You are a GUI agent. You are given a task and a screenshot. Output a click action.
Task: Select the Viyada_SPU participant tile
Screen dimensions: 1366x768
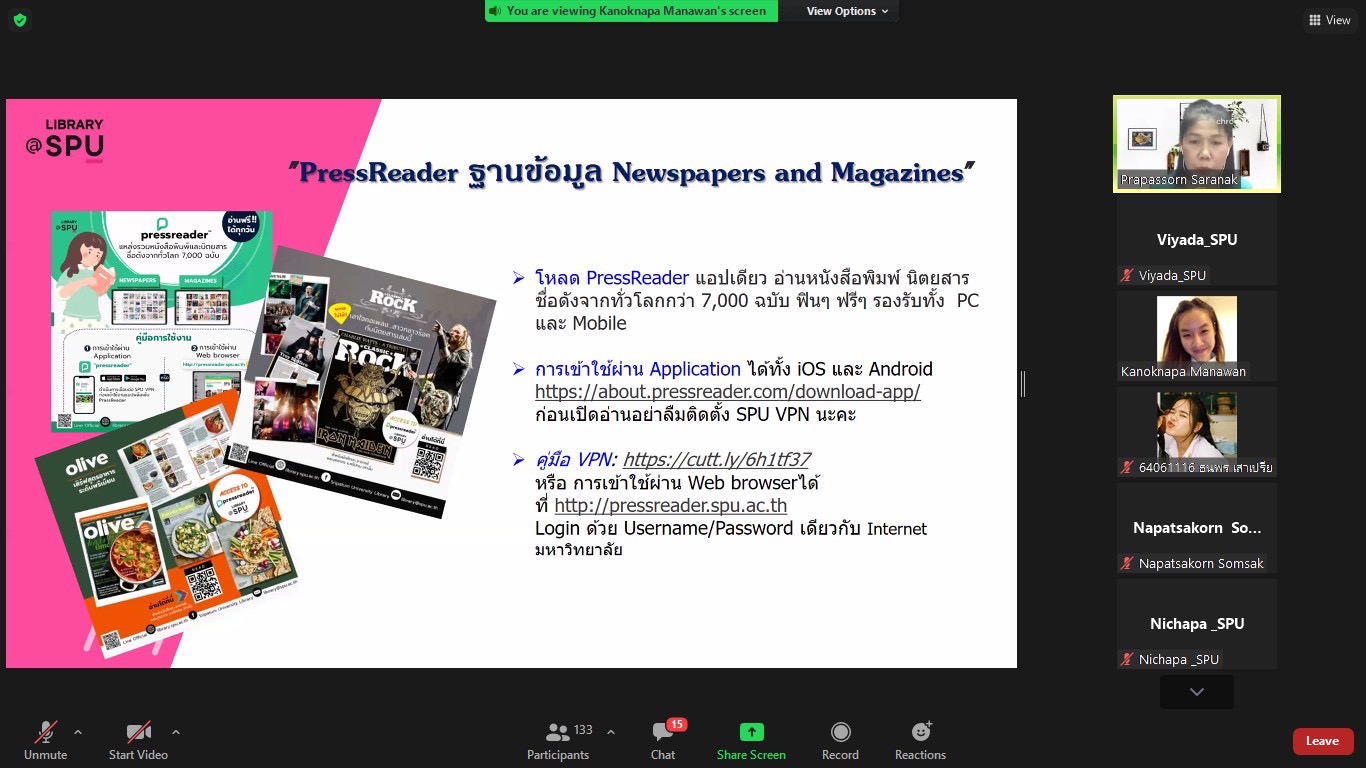1197,240
